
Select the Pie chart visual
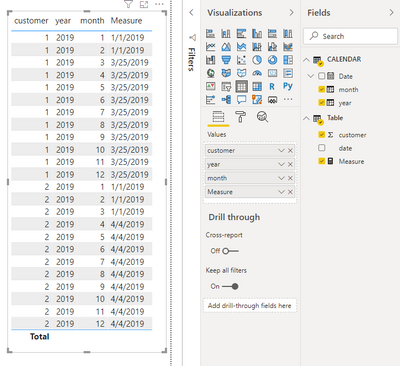257,60
